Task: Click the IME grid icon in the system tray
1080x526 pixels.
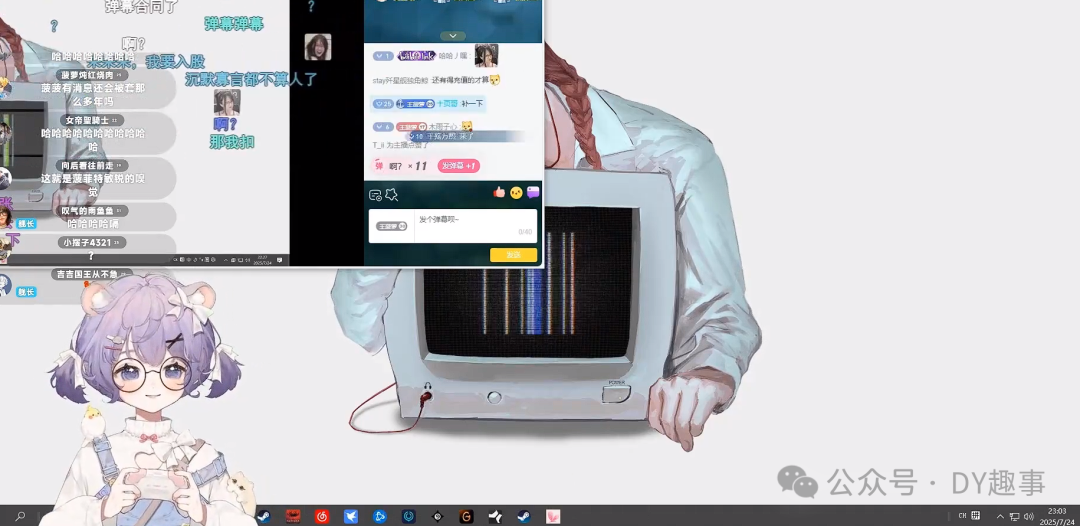Action: [x=976, y=515]
